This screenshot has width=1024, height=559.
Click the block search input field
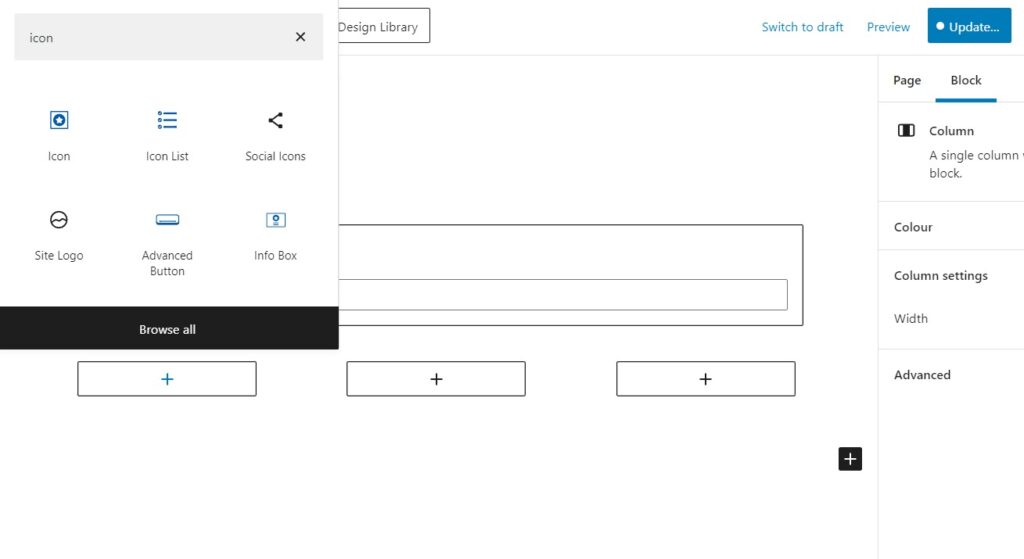pos(150,38)
